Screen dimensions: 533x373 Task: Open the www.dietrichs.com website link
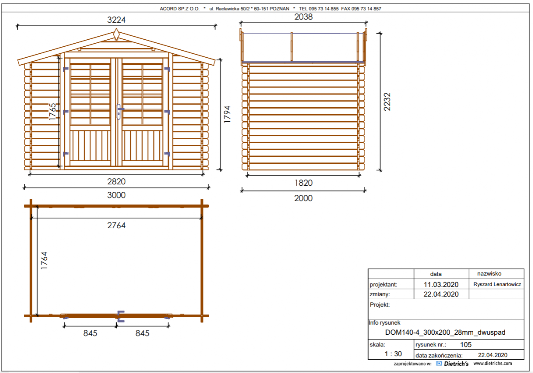493,363
